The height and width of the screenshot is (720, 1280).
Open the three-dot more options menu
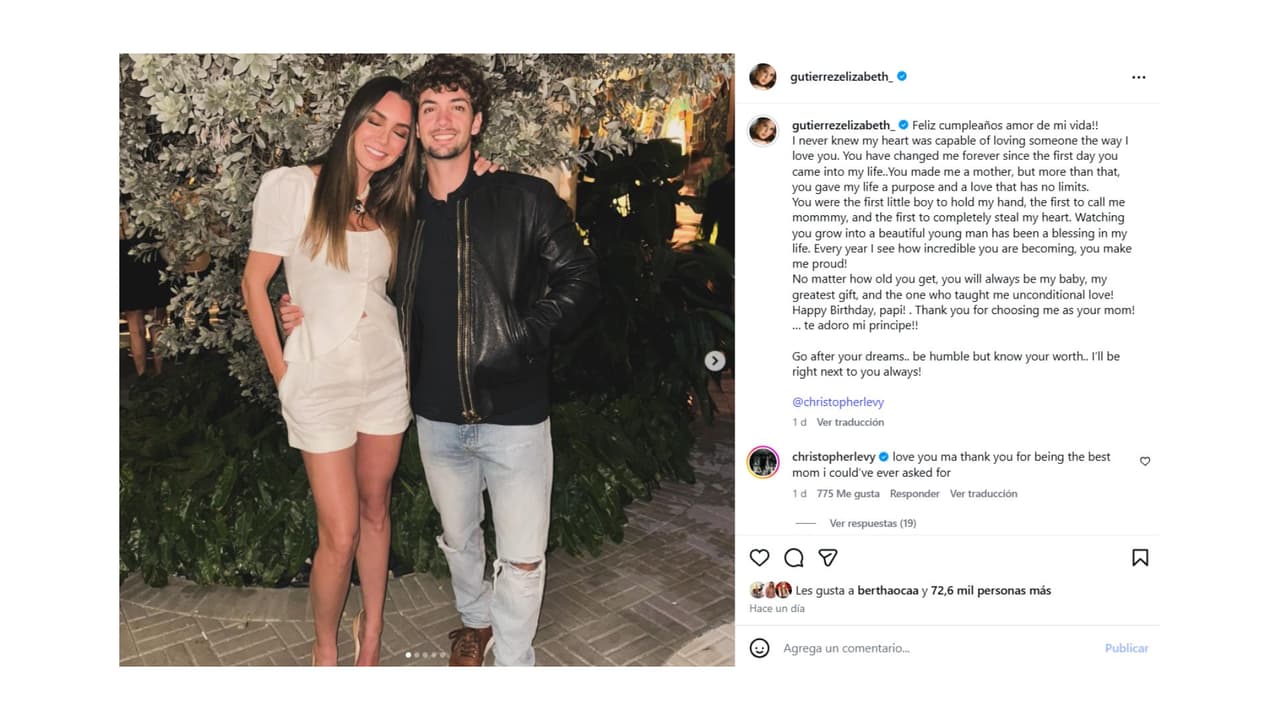pyautogui.click(x=1138, y=77)
